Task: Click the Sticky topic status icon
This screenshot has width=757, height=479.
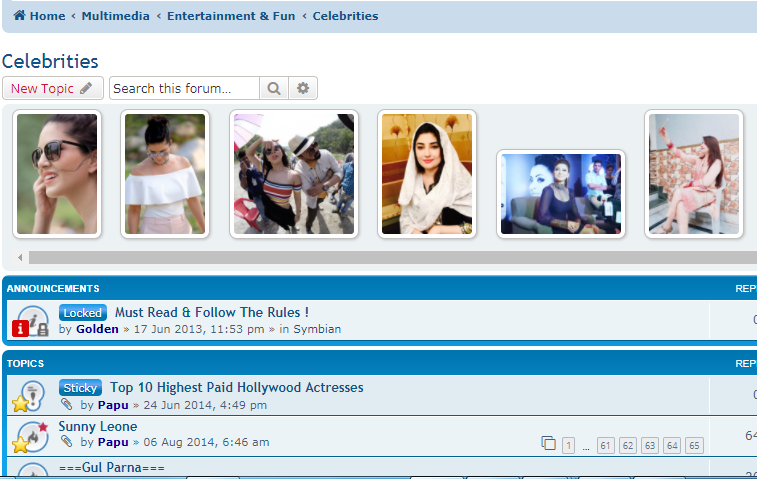Action: [x=31, y=396]
